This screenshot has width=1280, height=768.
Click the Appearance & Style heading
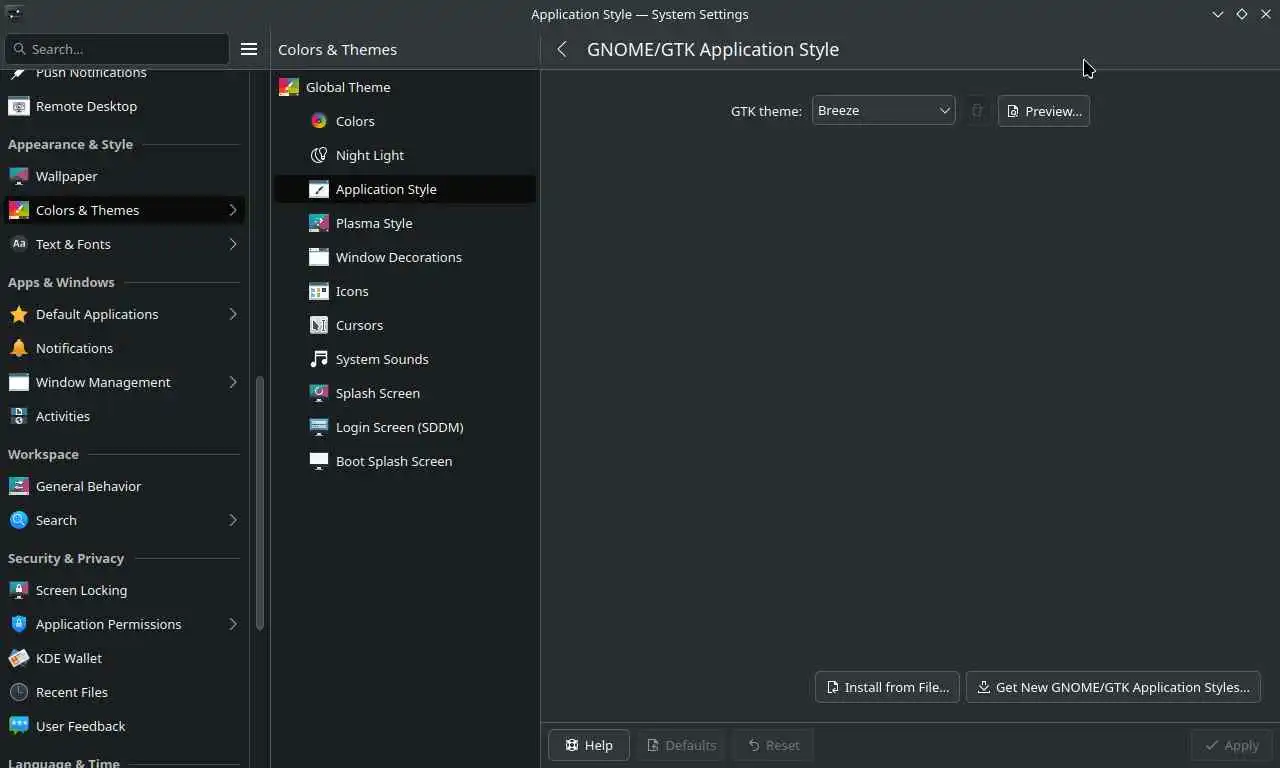point(70,144)
